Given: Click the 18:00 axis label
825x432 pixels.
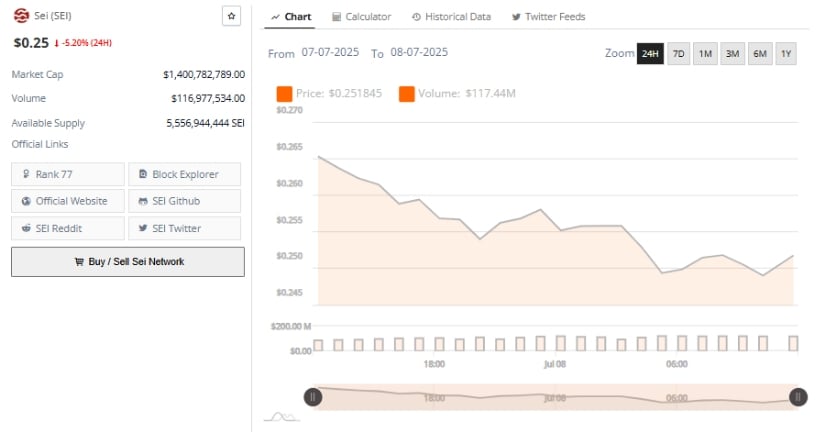Looking at the screenshot, I should [x=434, y=364].
